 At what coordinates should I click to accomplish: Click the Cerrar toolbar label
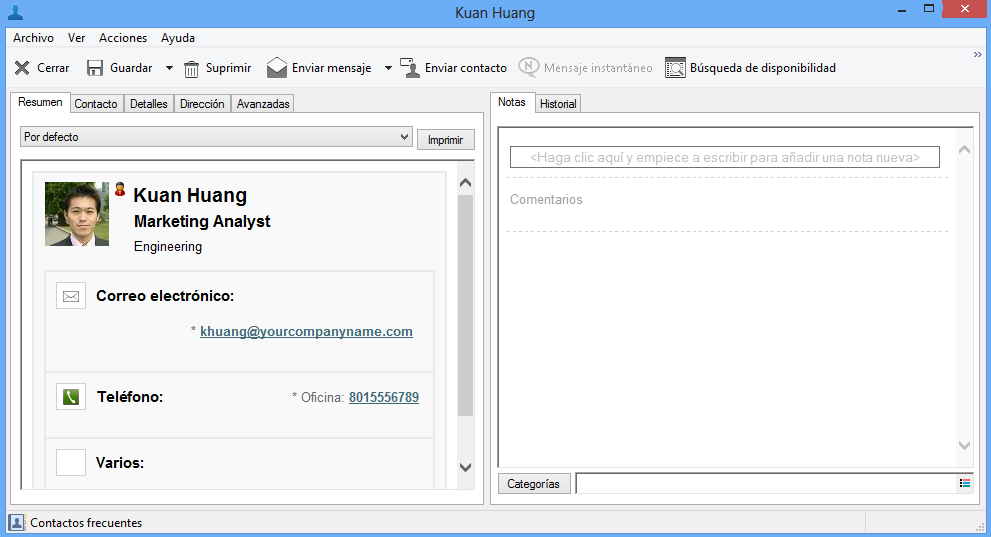click(x=53, y=68)
